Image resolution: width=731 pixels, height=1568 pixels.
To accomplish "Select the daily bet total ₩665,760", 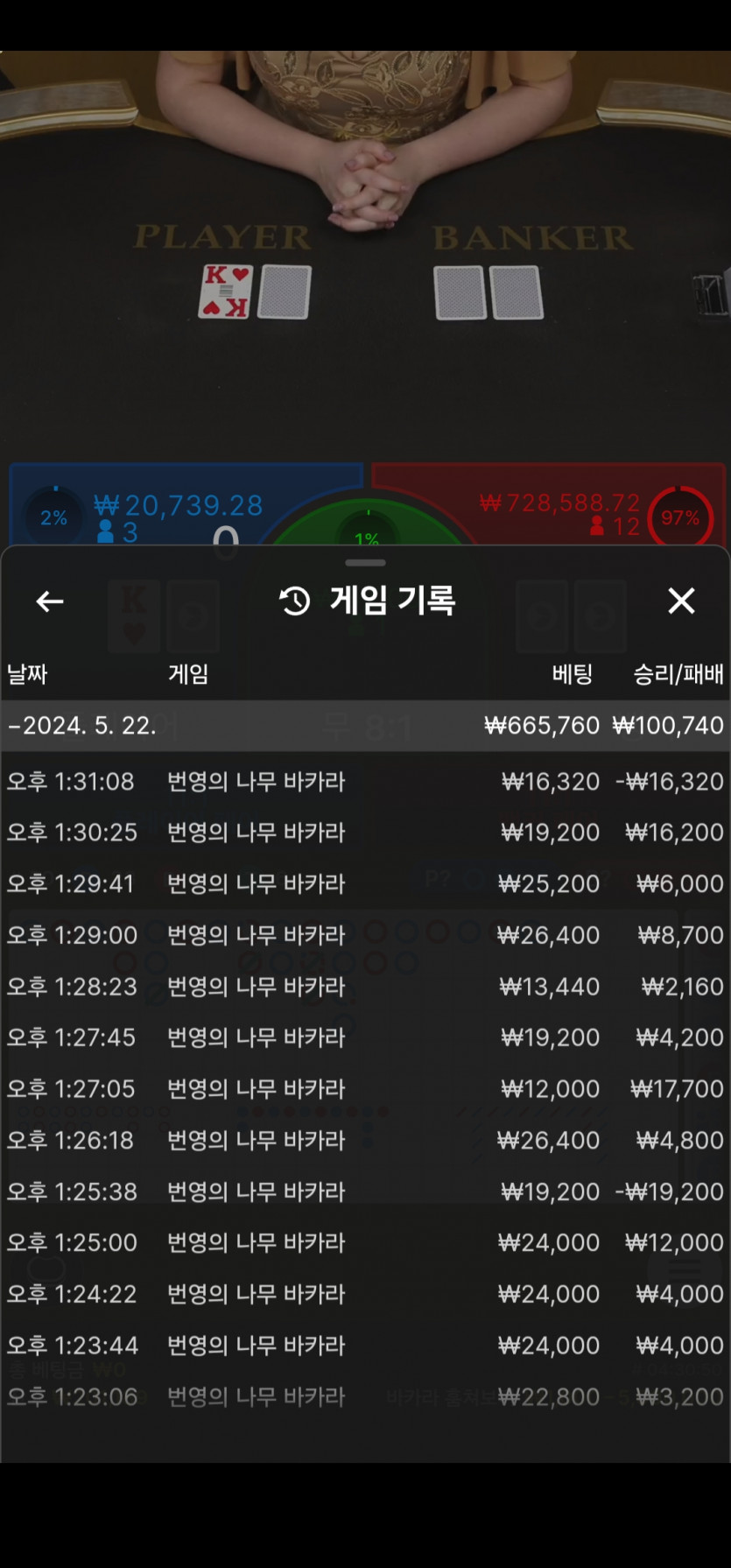I will (x=542, y=726).
